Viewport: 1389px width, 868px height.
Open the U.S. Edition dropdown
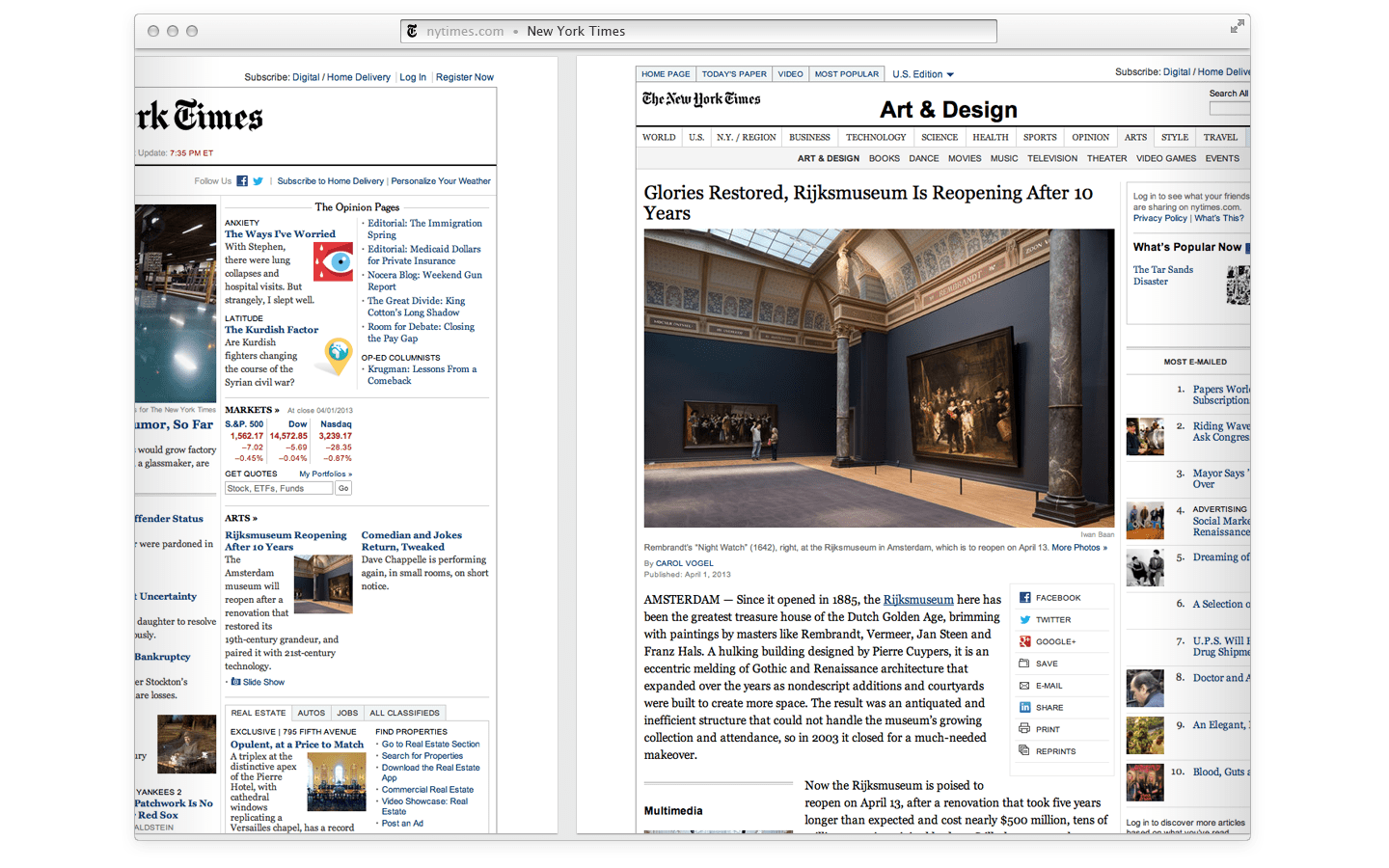pos(923,74)
